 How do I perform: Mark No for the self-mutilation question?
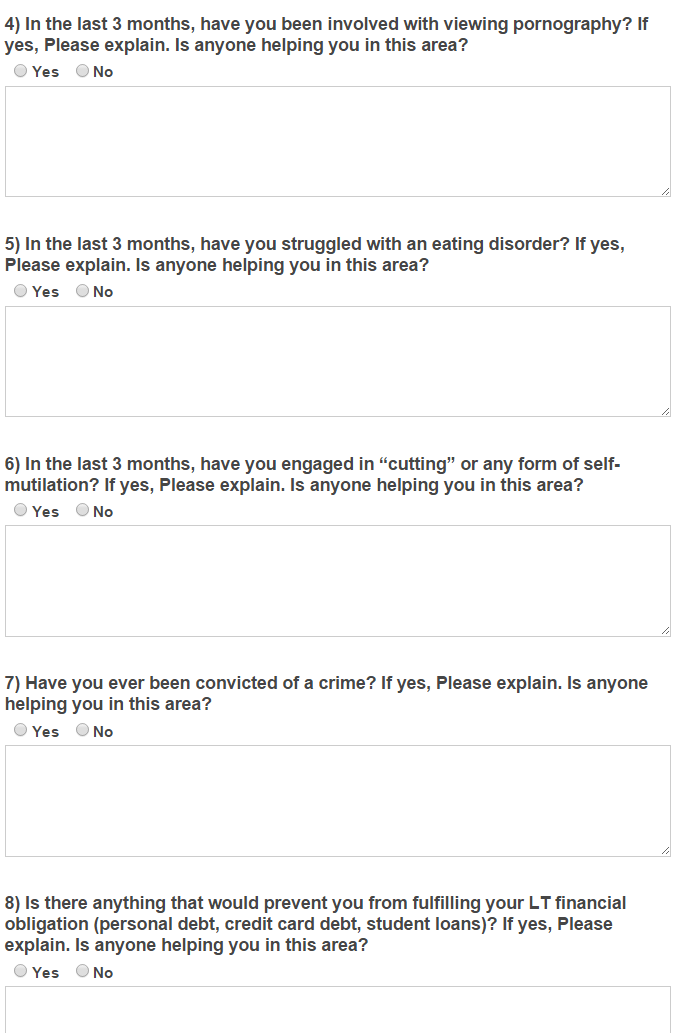[x=82, y=510]
